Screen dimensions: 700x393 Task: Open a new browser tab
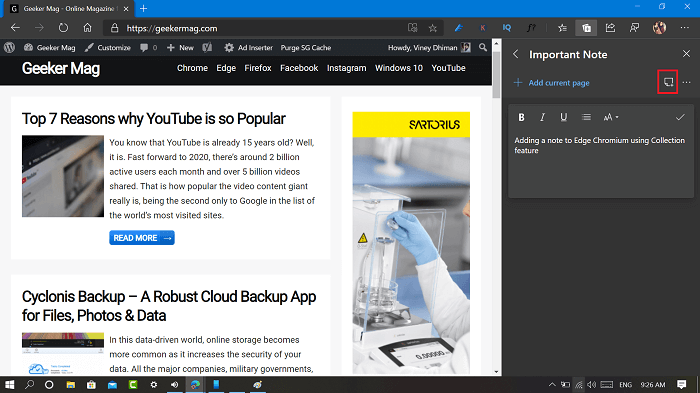click(143, 8)
